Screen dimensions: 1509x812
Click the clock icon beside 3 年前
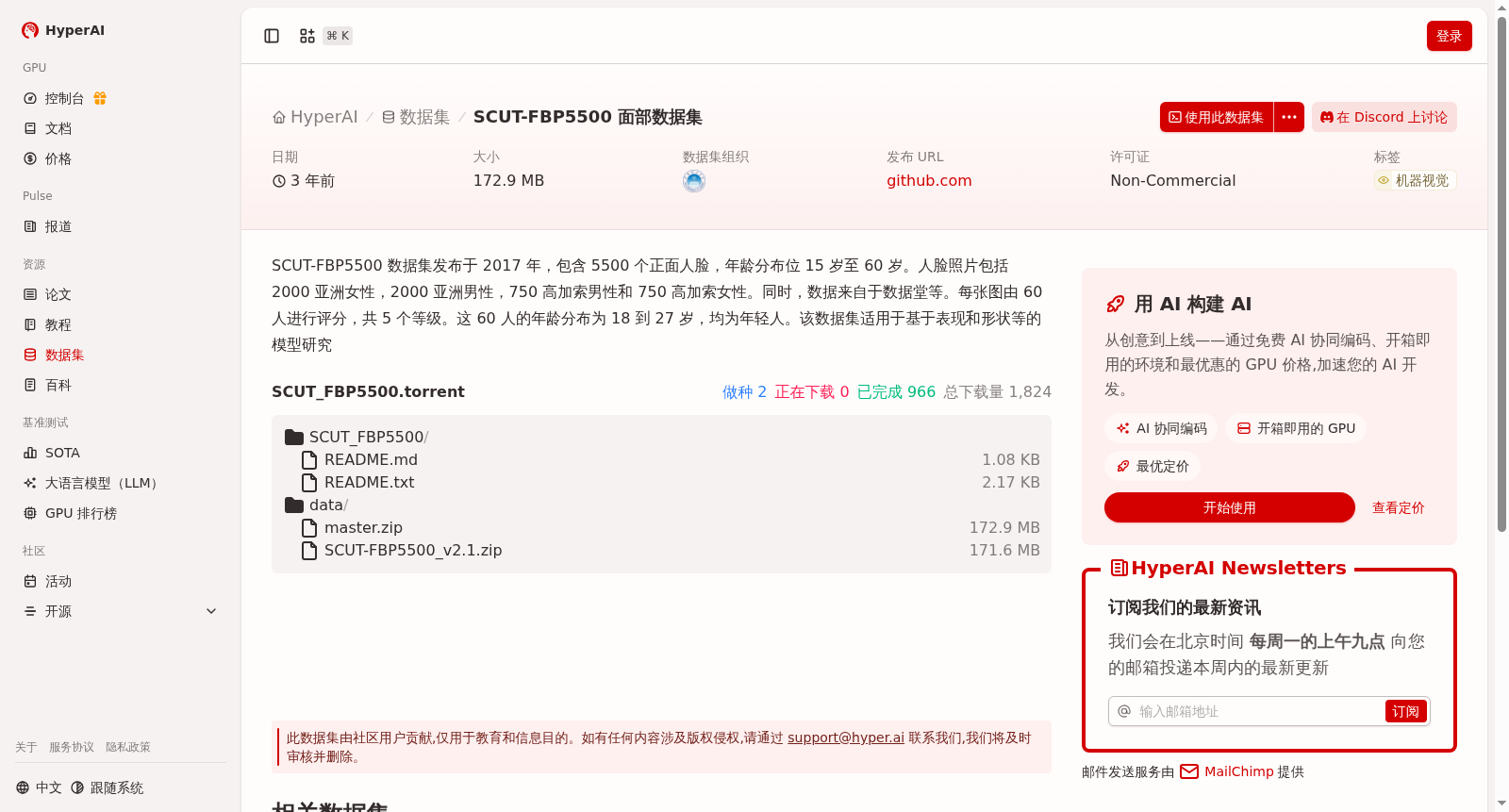(279, 181)
